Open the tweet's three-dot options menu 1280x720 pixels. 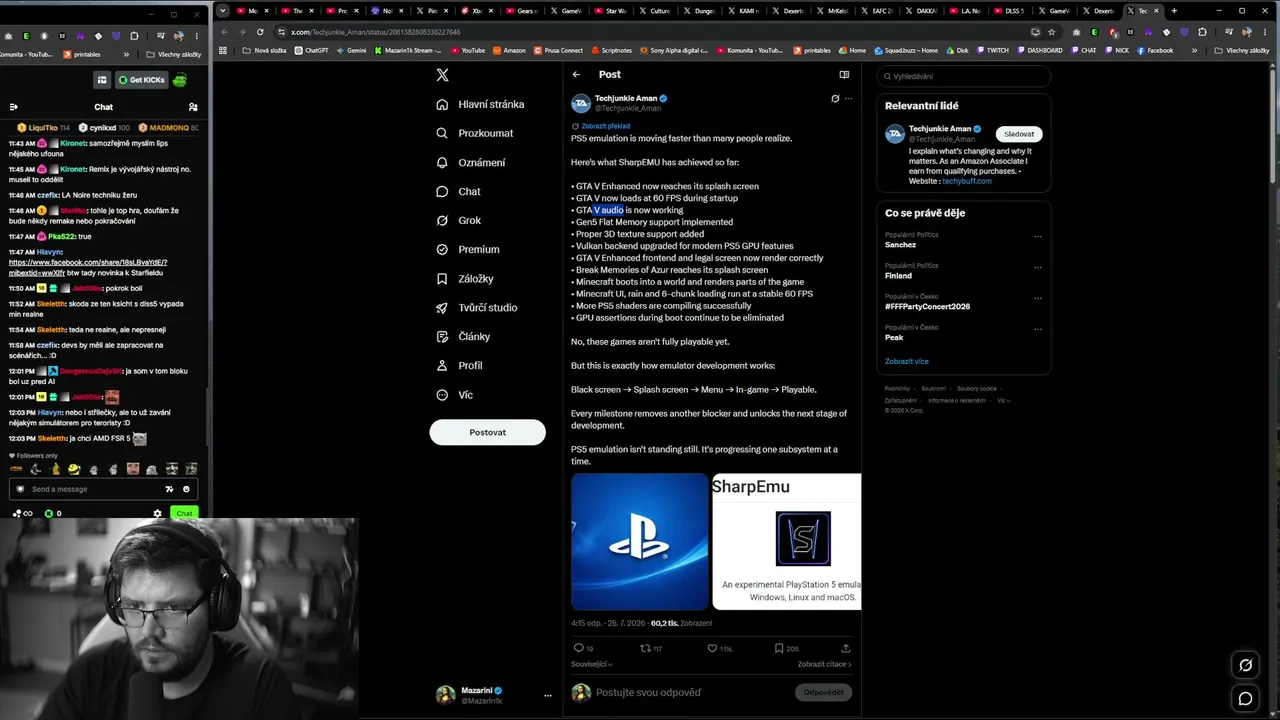pyautogui.click(x=849, y=99)
